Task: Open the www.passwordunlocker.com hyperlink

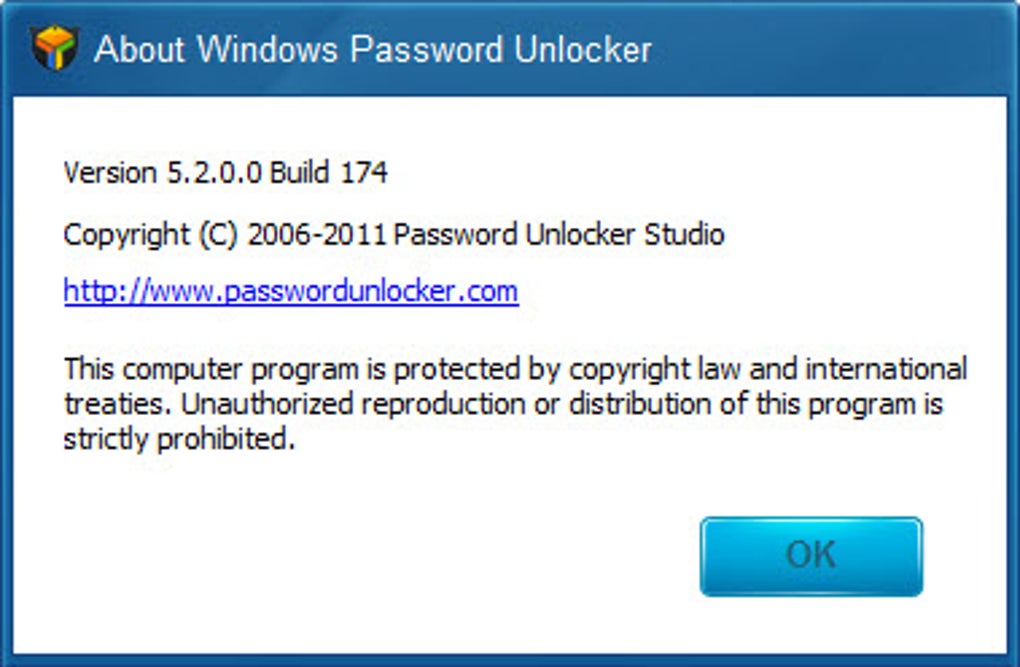Action: coord(290,291)
